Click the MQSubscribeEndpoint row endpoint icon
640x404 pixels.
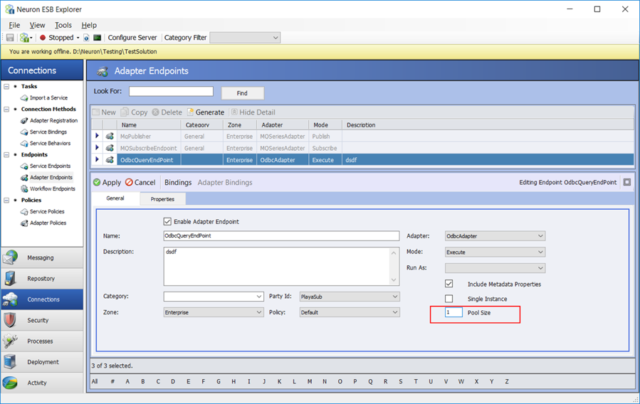click(109, 148)
